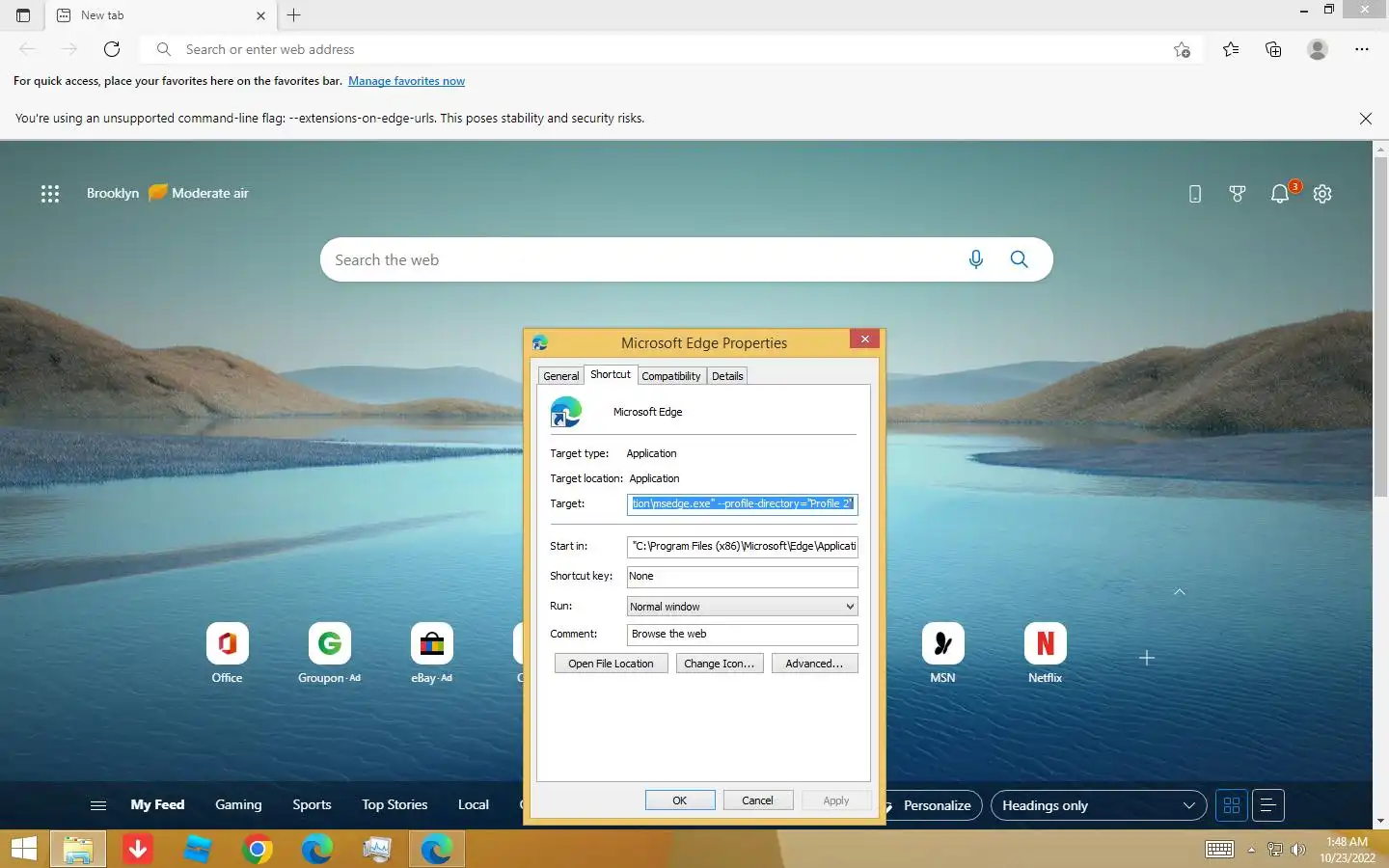1389x868 pixels.
Task: Close the Microsoft Edge Properties dialog
Action: tap(865, 339)
